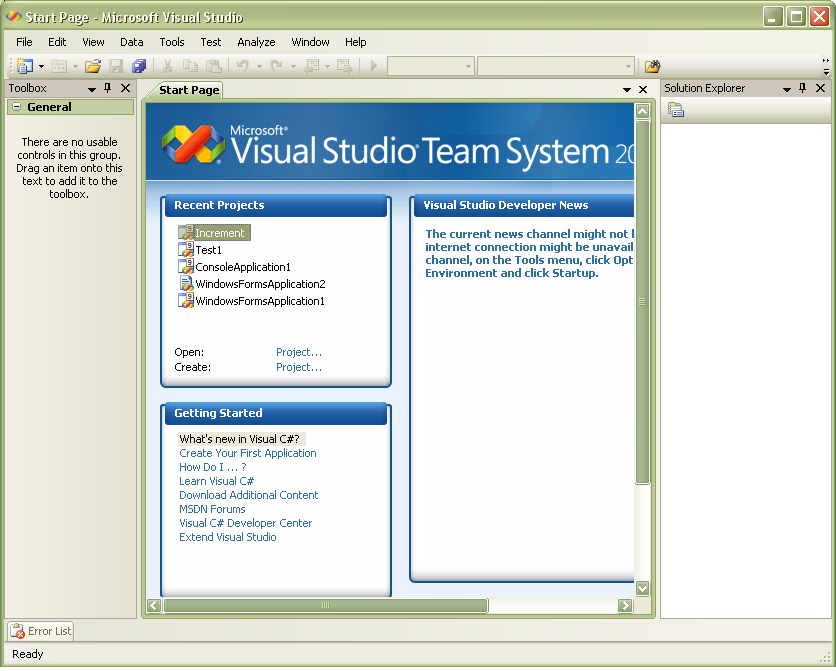The image size is (836, 671).
Task: Click the Save All toolbar icon
Action: pyautogui.click(x=139, y=66)
